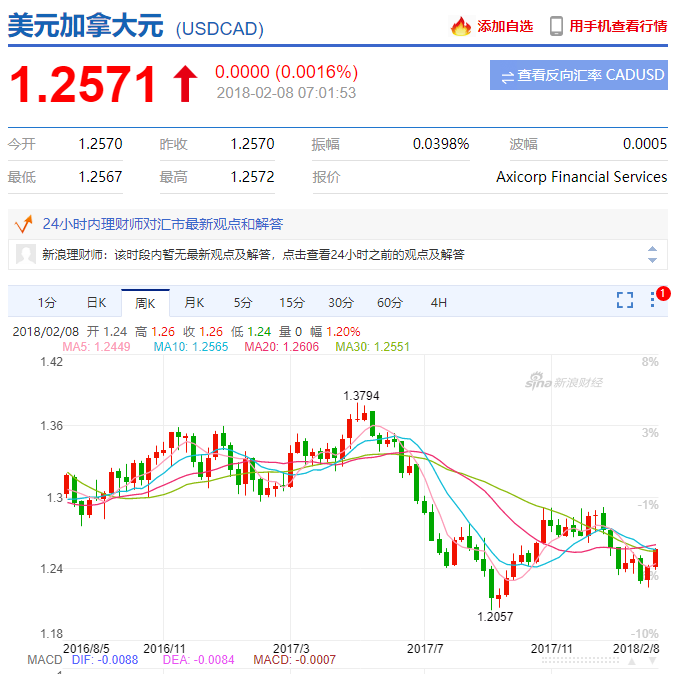
Task: Click the down arrow in the advisor news box
Action: click(x=652, y=260)
